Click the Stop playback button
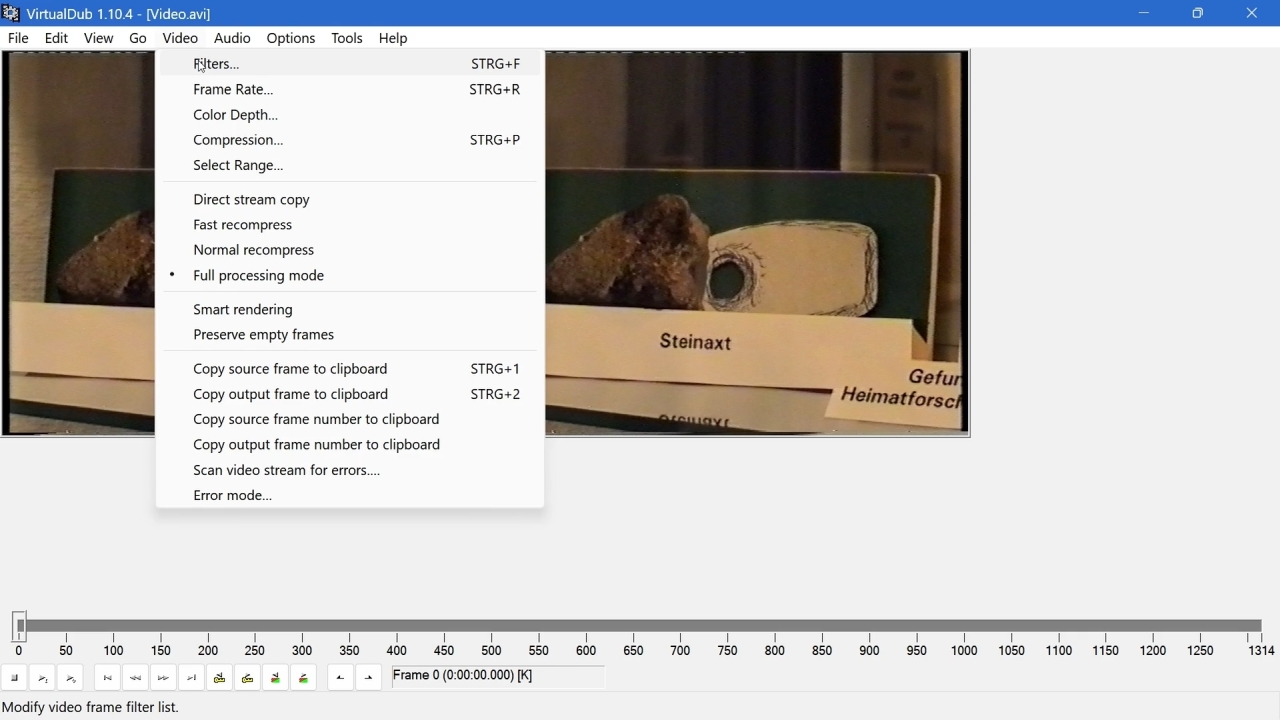 click(x=15, y=678)
